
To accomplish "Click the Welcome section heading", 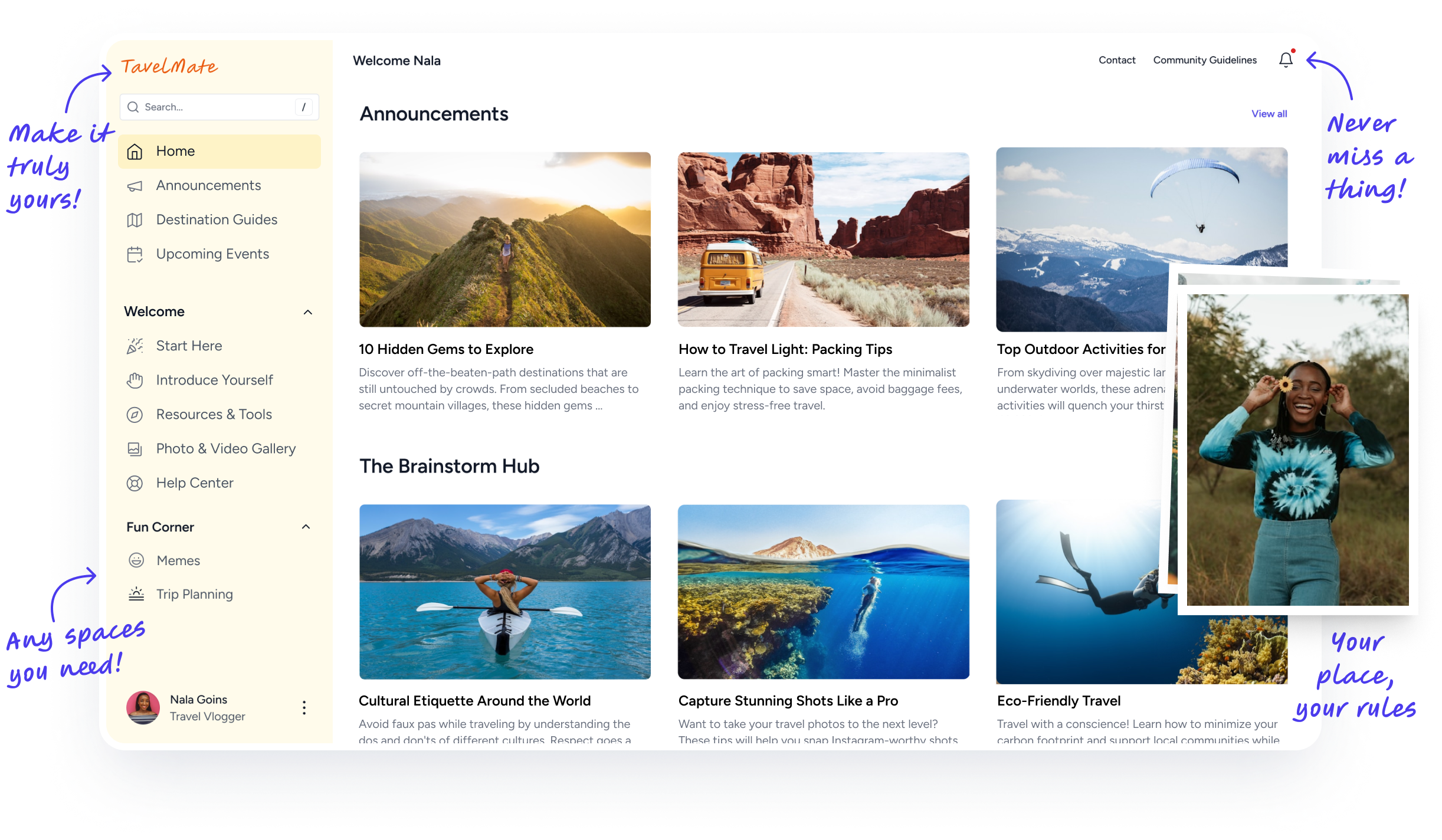I will [x=154, y=311].
